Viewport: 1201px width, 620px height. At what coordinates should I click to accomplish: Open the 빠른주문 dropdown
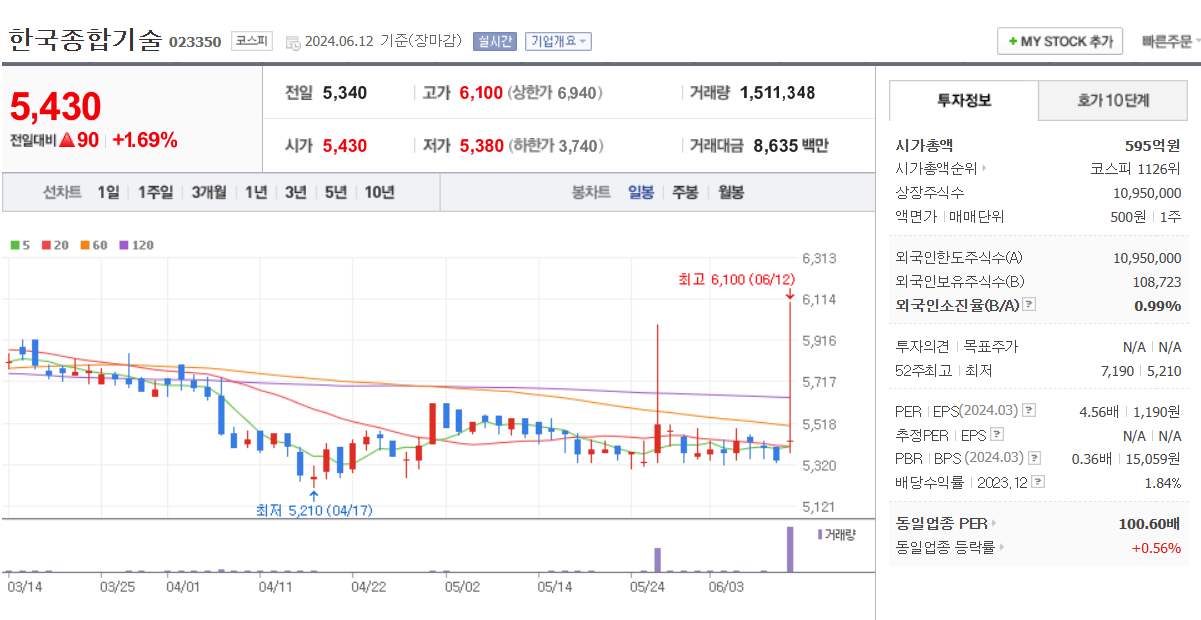(1171, 41)
